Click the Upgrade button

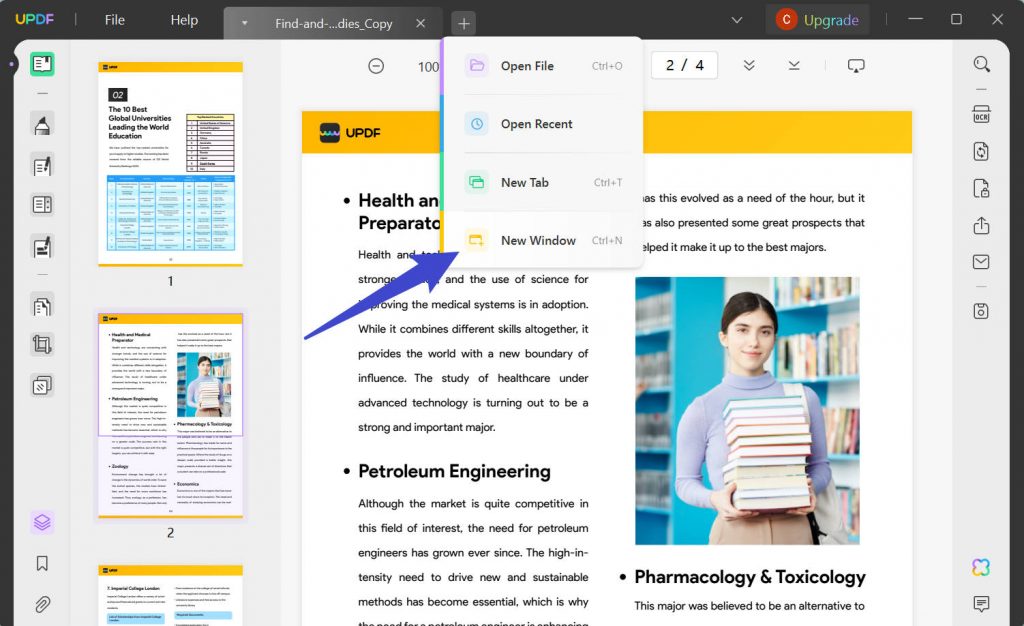(x=817, y=18)
